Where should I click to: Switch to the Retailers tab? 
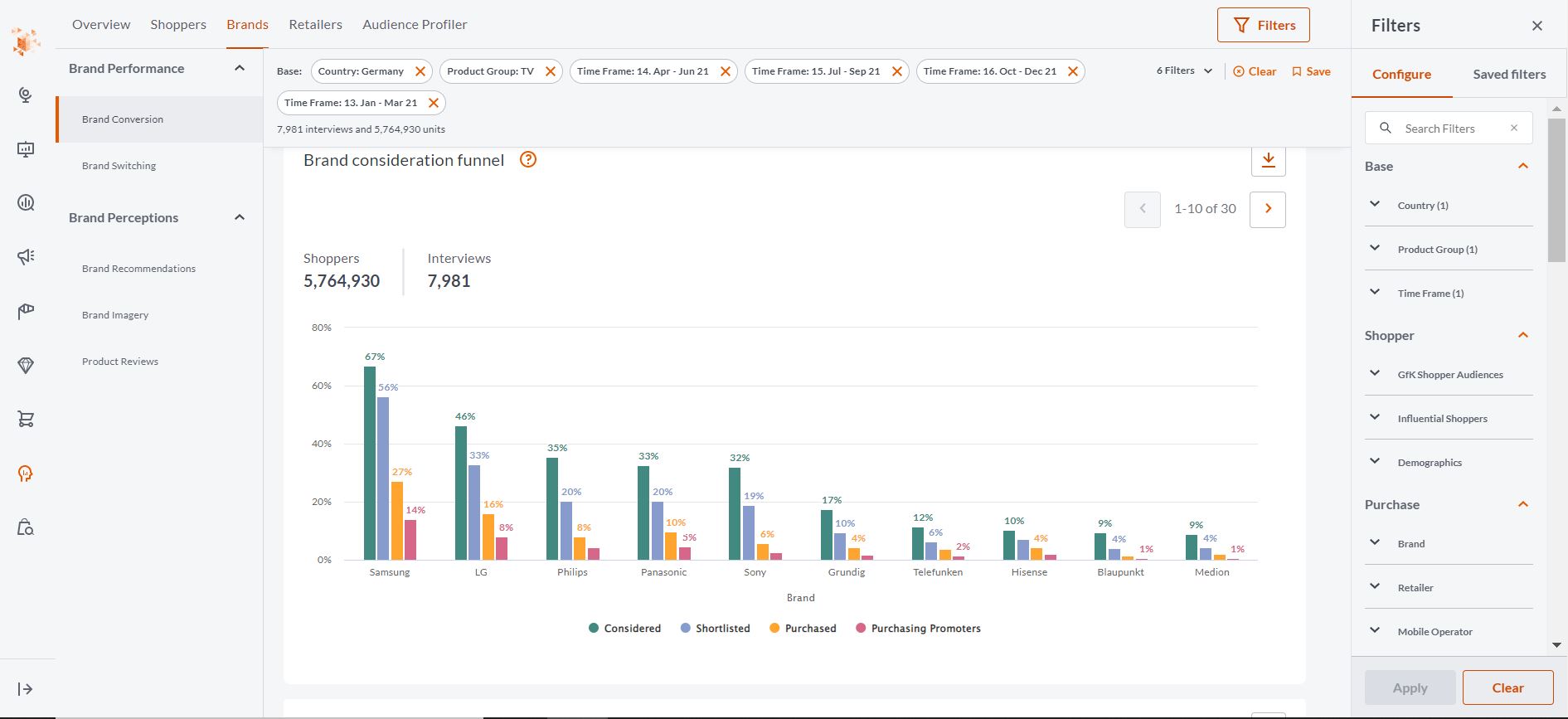click(x=315, y=25)
